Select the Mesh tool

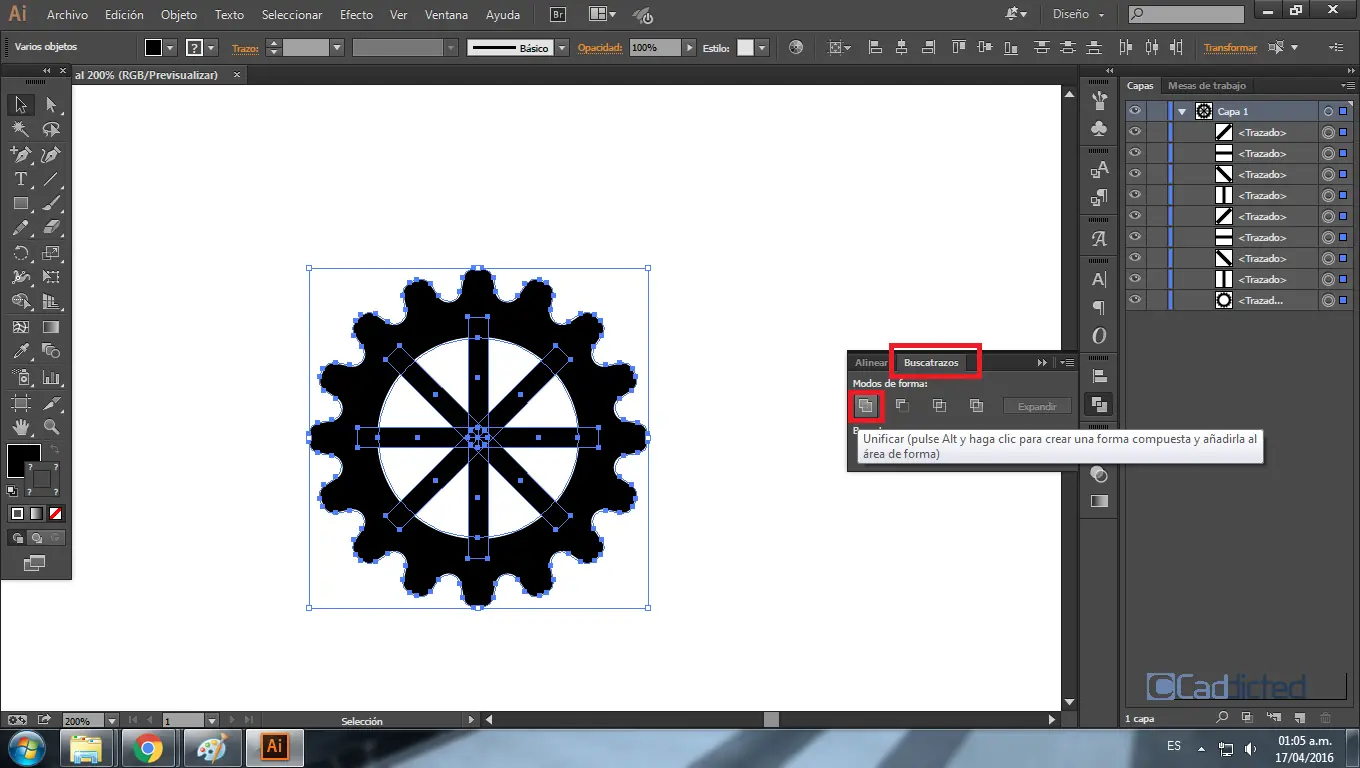20,327
